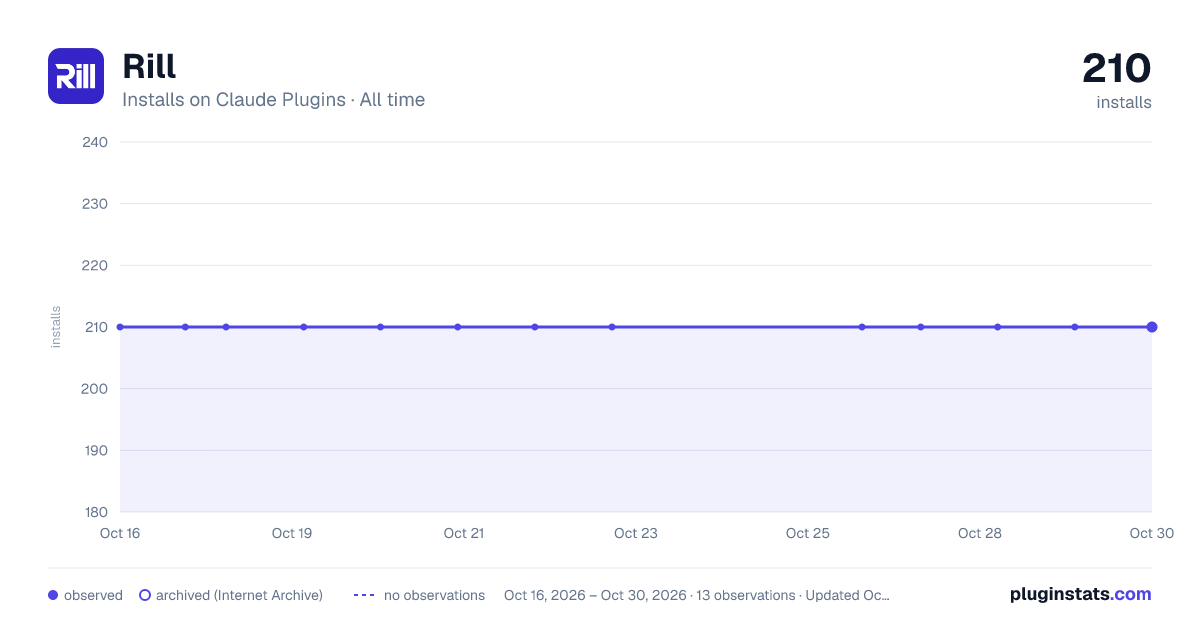Click the dashed 'no observations' legend line
Screen dimensions: 1200x630
[364, 595]
